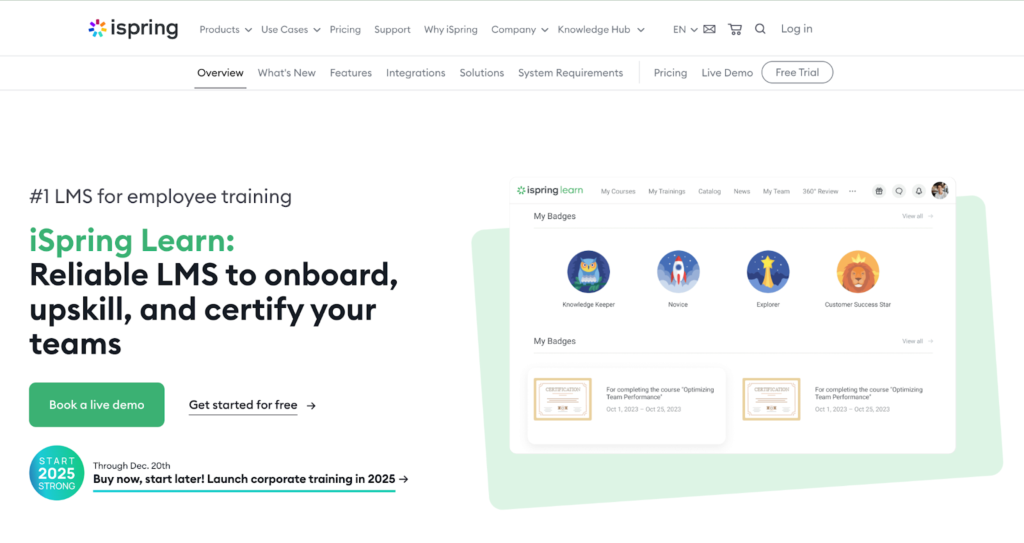Open Pricing in the top navigation
This screenshot has height=543, width=1024.
coord(345,29)
